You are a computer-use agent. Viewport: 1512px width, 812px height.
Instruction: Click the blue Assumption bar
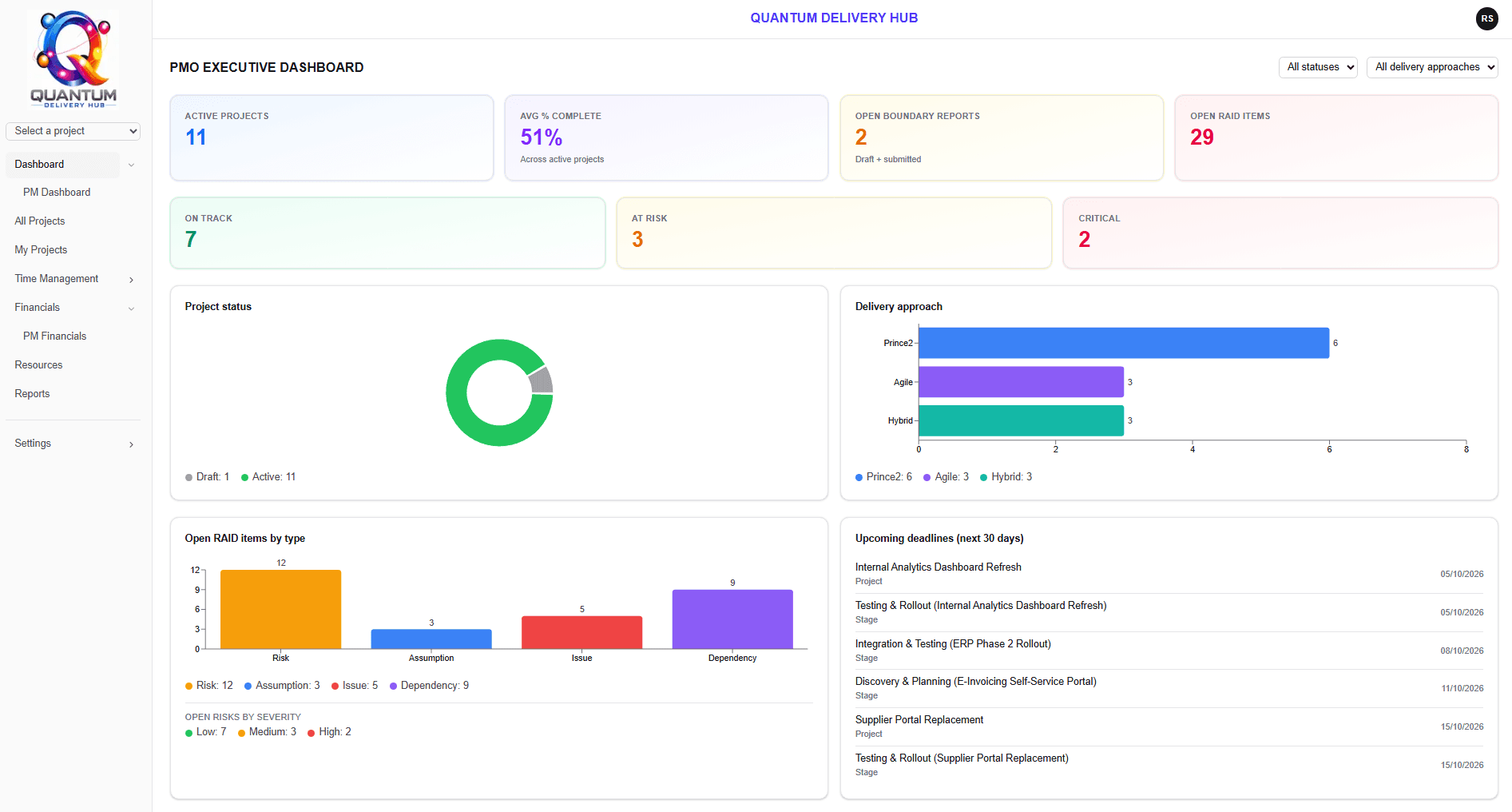click(x=431, y=639)
